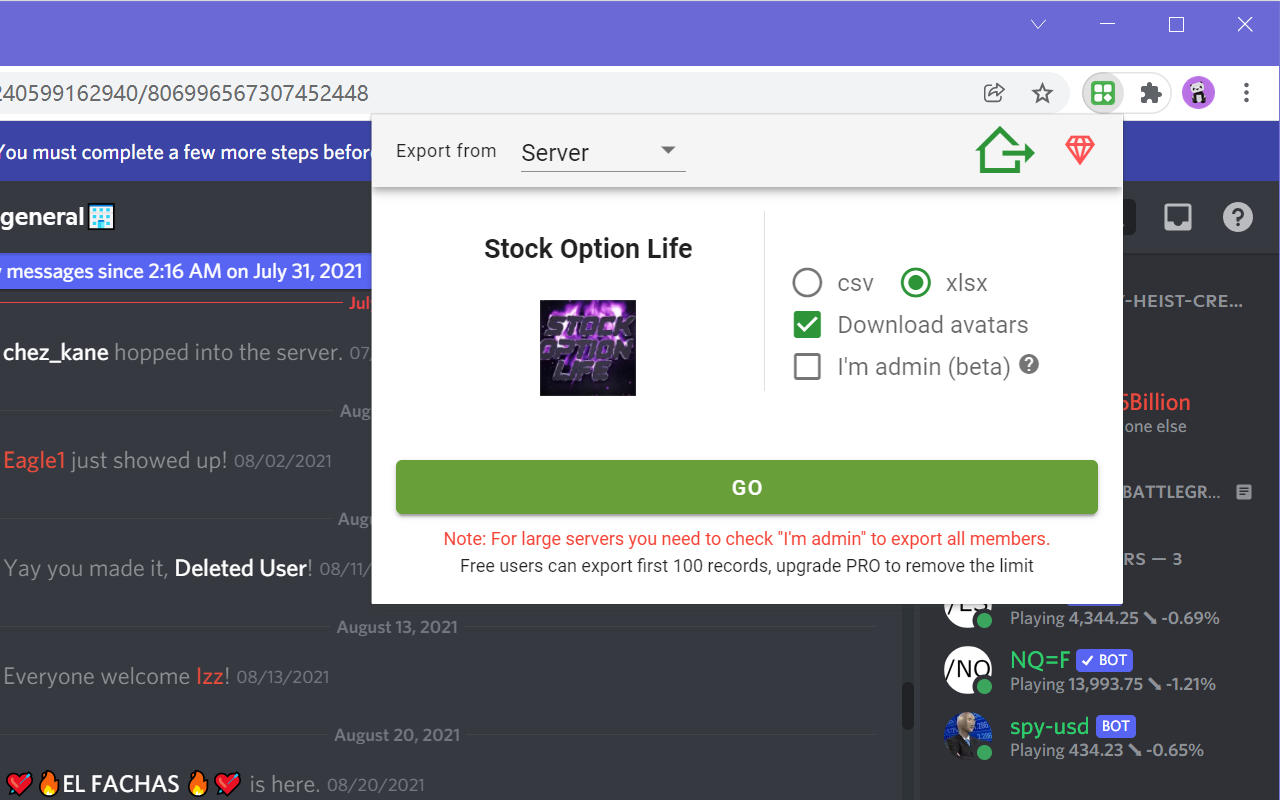
Task: Open the NQ=F bot profile link
Action: (x=1038, y=660)
